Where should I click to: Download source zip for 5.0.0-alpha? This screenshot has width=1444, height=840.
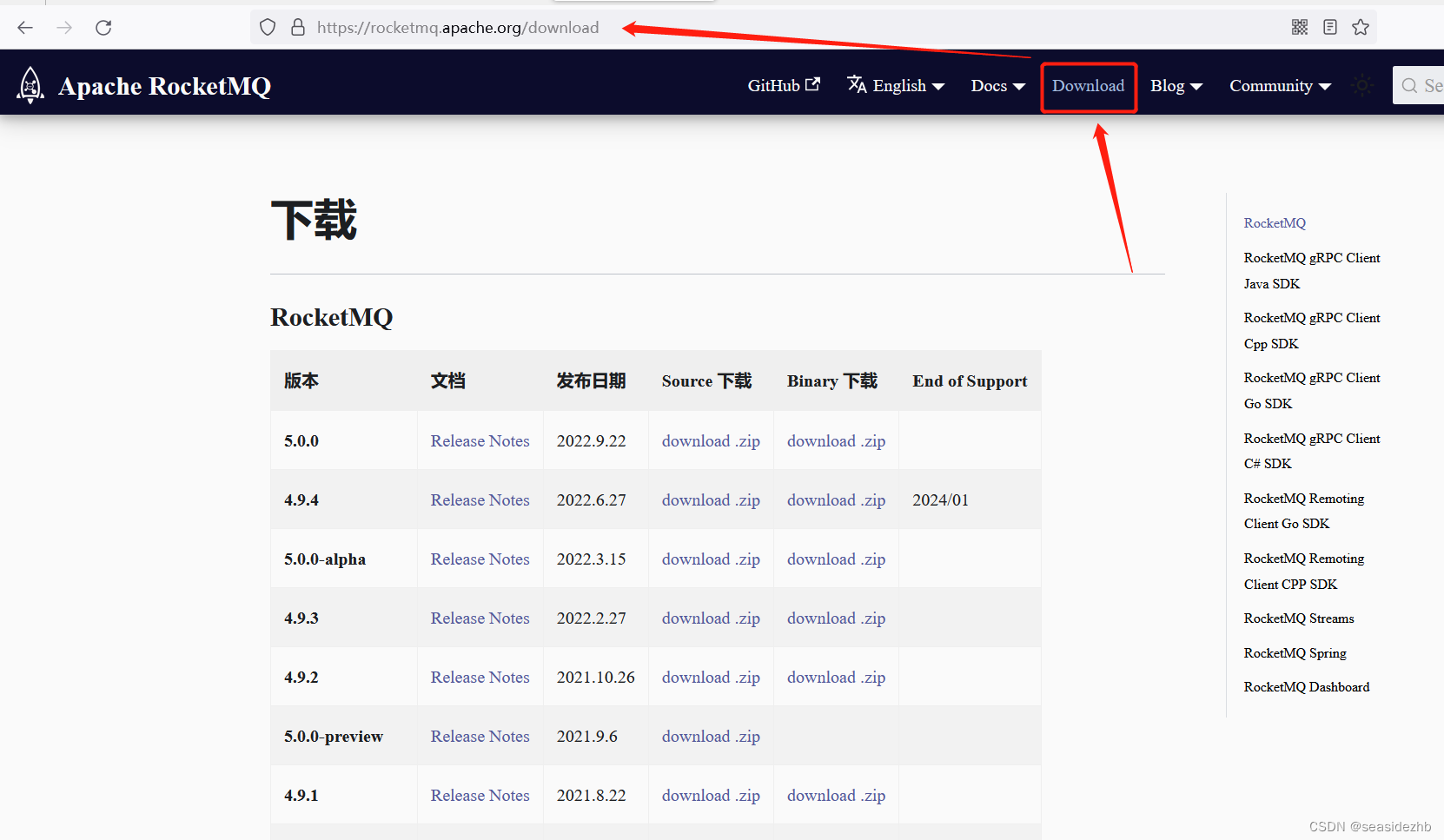point(711,559)
